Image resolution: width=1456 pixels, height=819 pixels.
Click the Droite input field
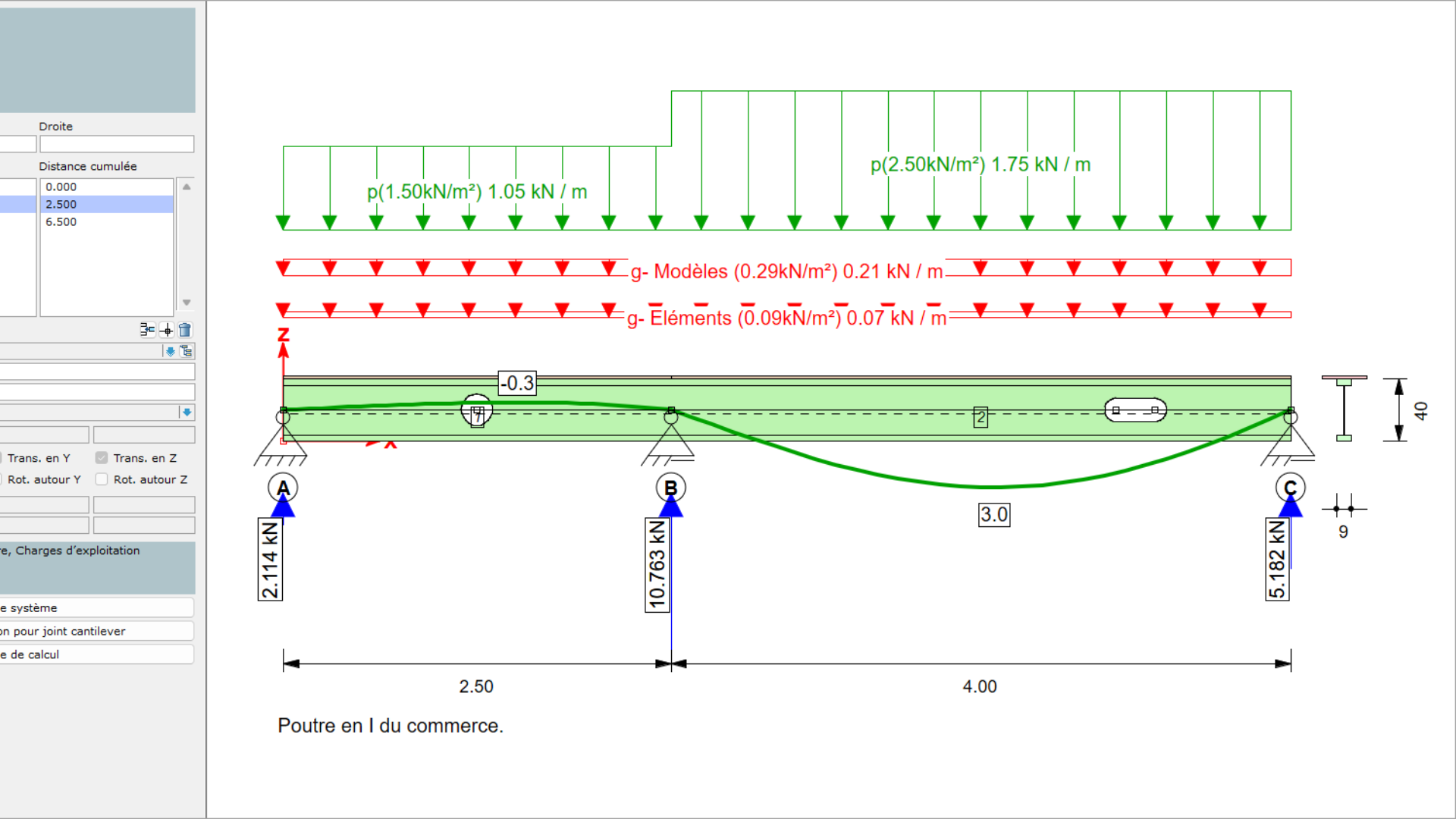pyautogui.click(x=117, y=144)
